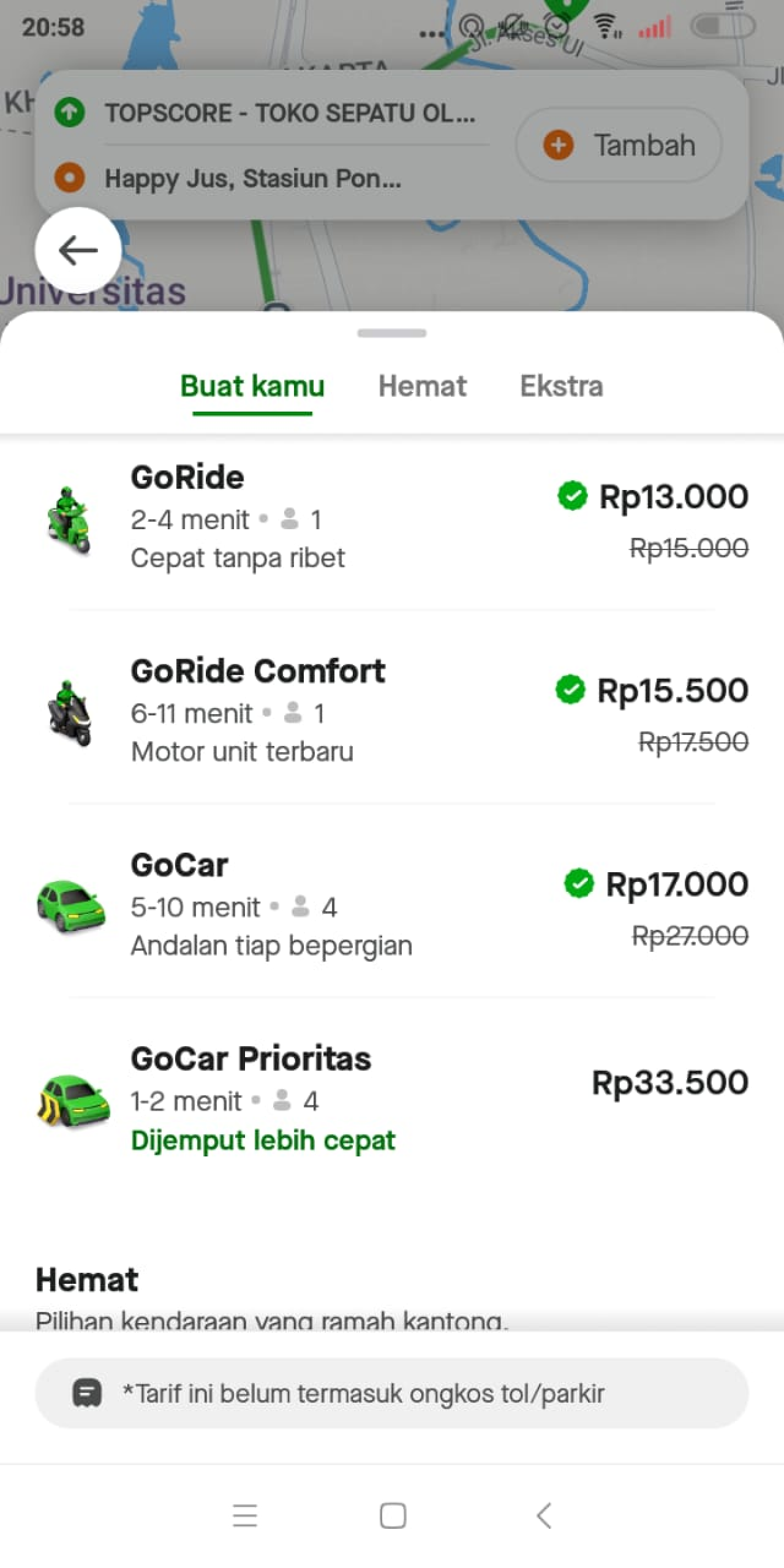Tap the orange destination pin icon

[69, 178]
